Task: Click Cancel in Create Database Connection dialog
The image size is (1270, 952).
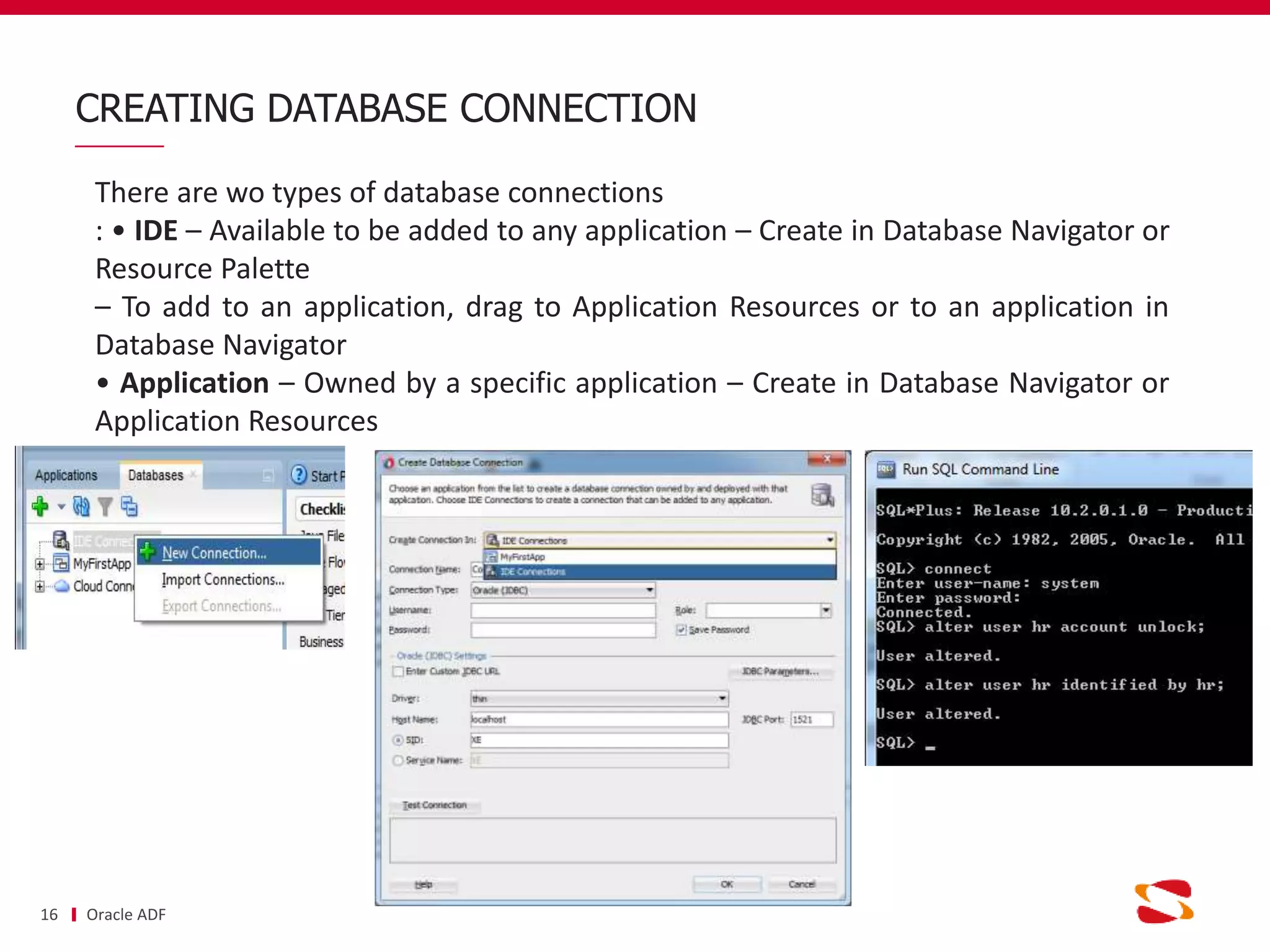Action: click(x=802, y=884)
